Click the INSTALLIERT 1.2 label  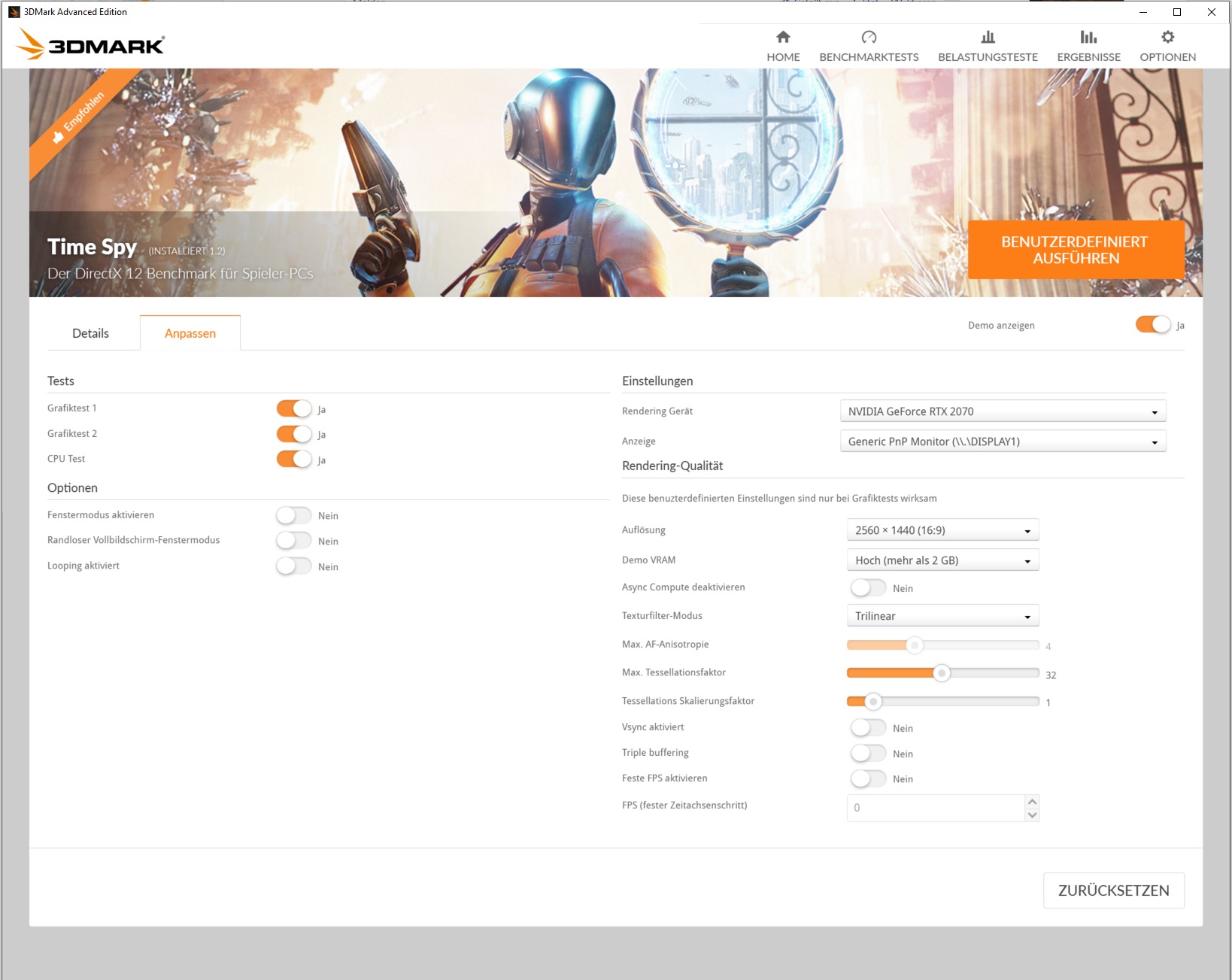pyautogui.click(x=187, y=251)
